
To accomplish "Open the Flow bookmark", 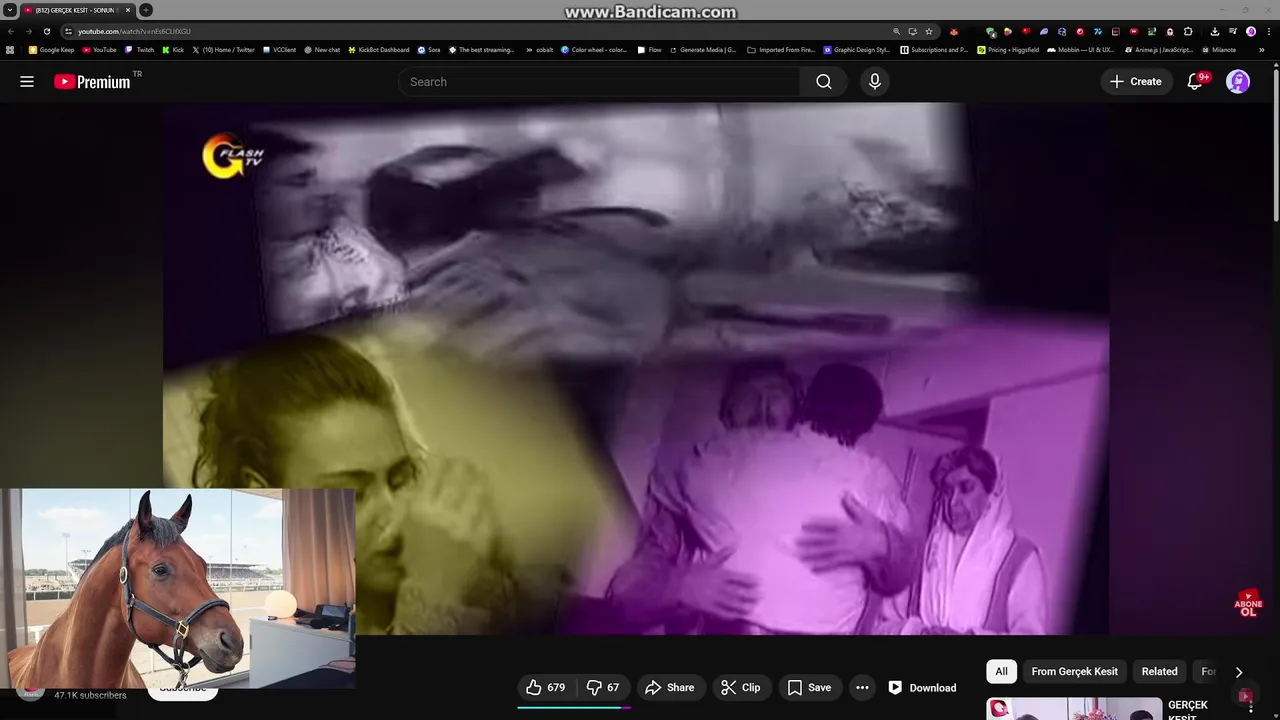I will (x=650, y=49).
